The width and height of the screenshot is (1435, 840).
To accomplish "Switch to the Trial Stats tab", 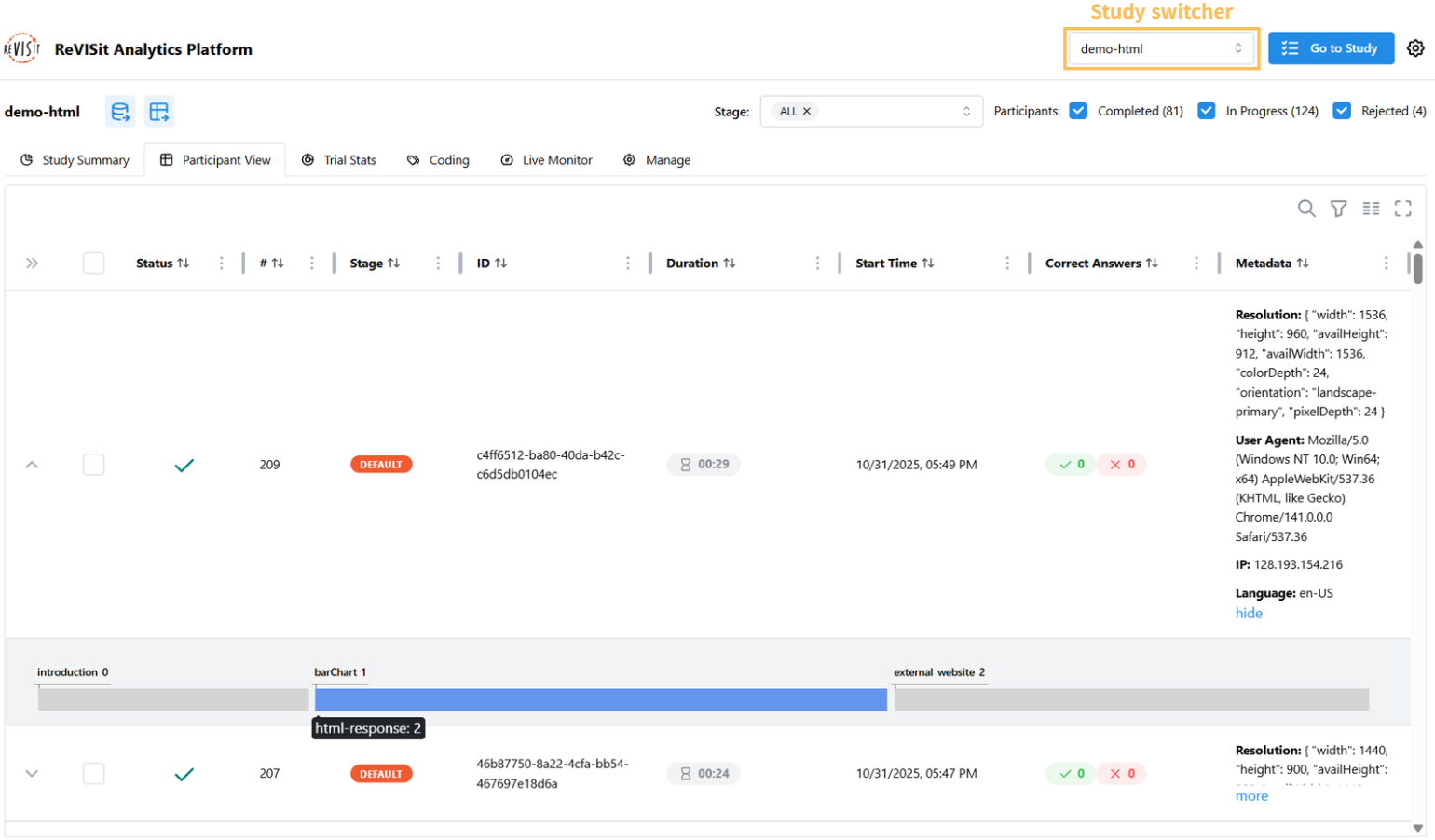I will [x=339, y=160].
